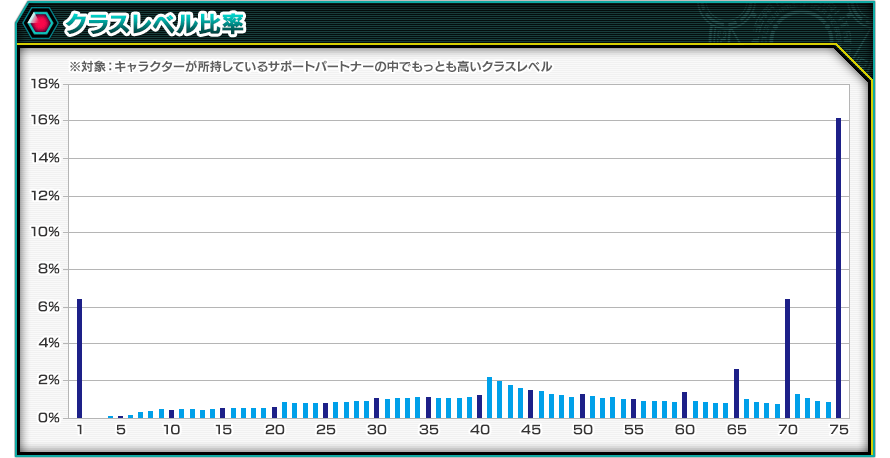Click the 8% y-axis label

pos(48,269)
